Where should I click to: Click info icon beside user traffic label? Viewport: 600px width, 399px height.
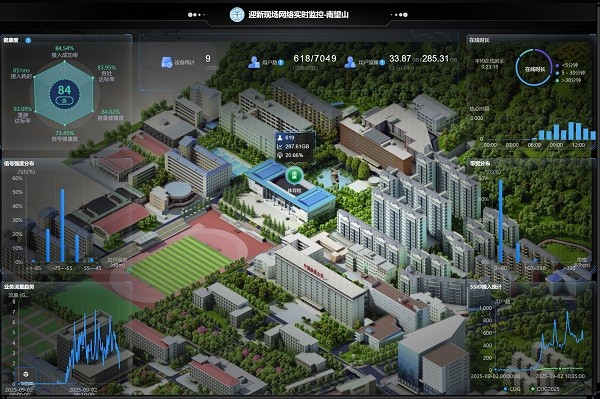[382, 62]
